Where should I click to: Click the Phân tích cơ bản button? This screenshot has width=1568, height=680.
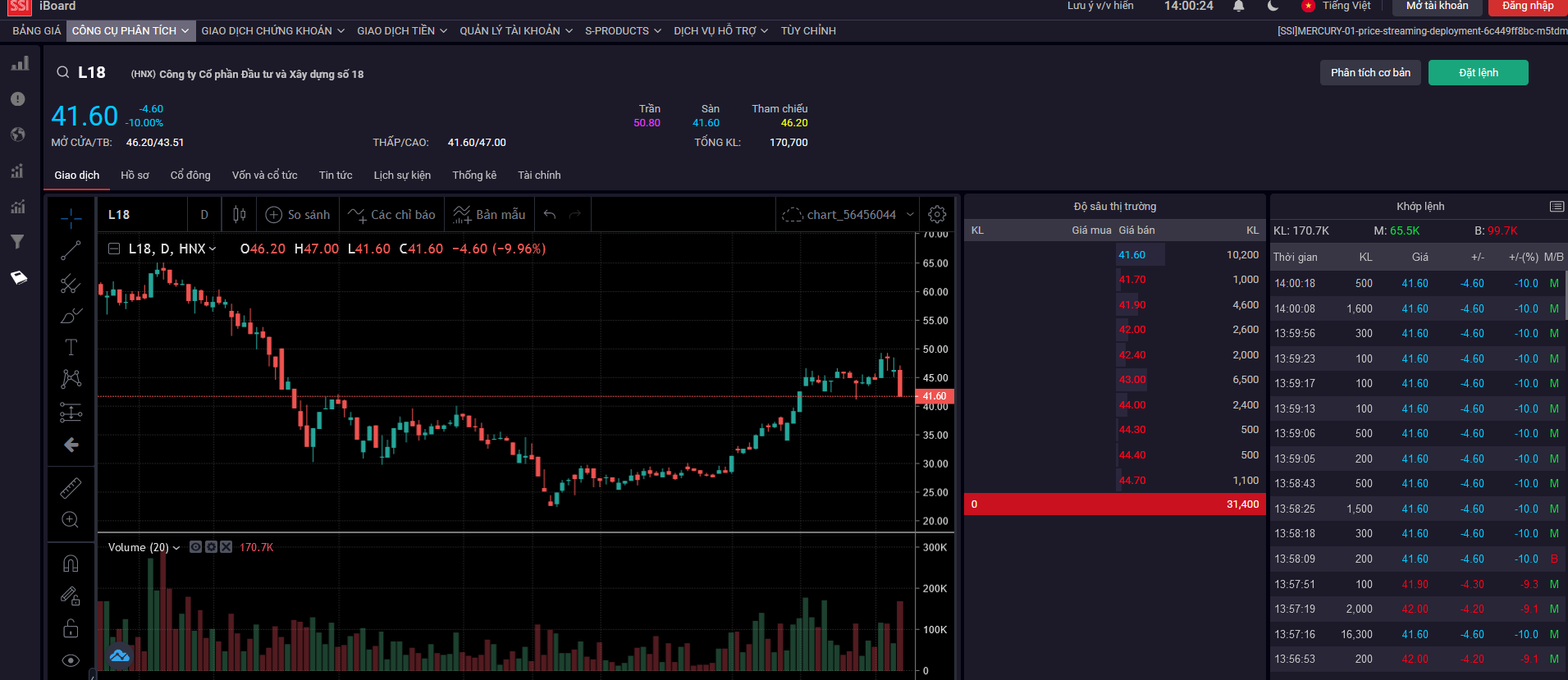[x=1370, y=73]
